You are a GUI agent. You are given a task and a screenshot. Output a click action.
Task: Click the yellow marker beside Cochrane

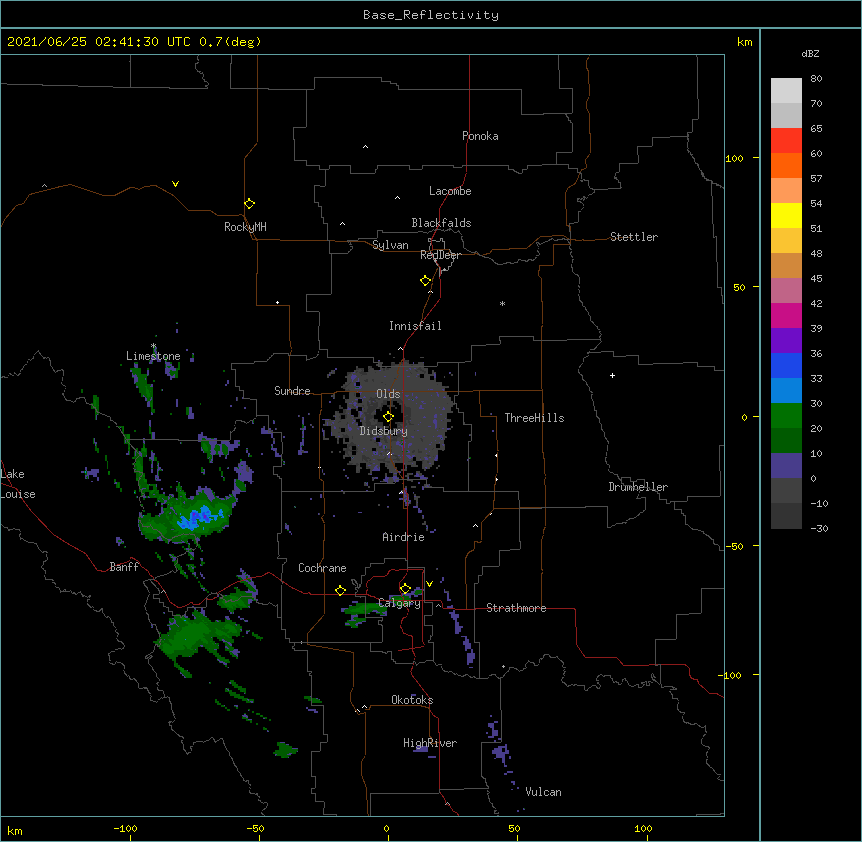[x=340, y=590]
